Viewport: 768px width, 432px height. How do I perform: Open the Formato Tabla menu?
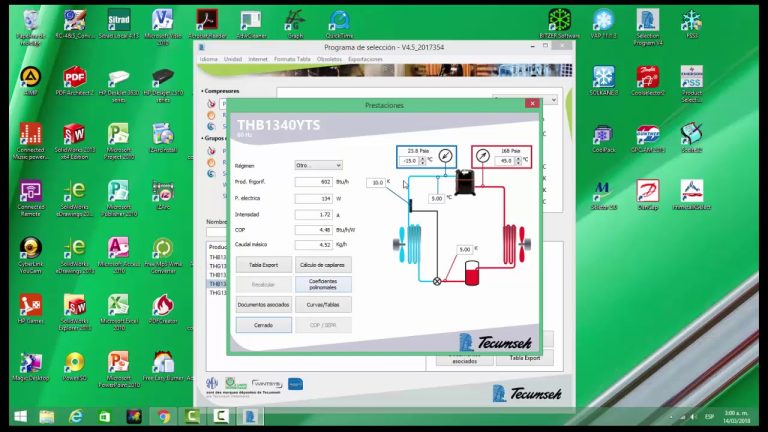(x=292, y=59)
